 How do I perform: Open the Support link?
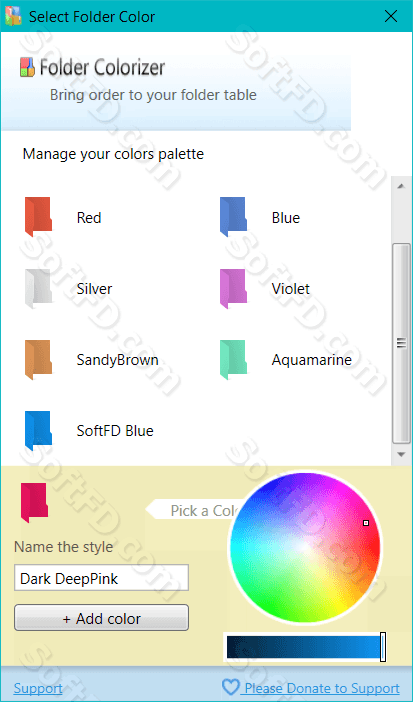38,688
